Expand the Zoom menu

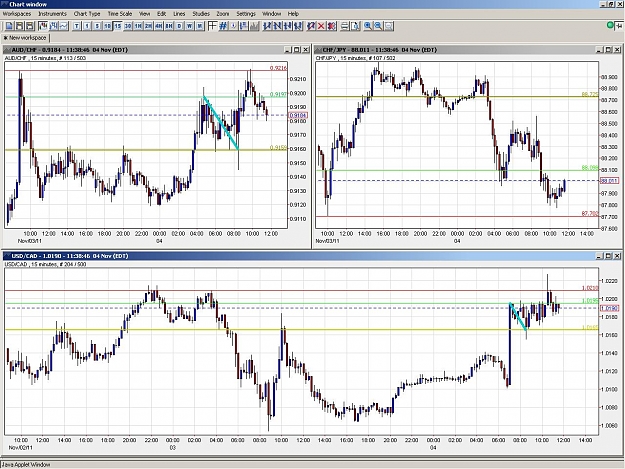pos(222,14)
